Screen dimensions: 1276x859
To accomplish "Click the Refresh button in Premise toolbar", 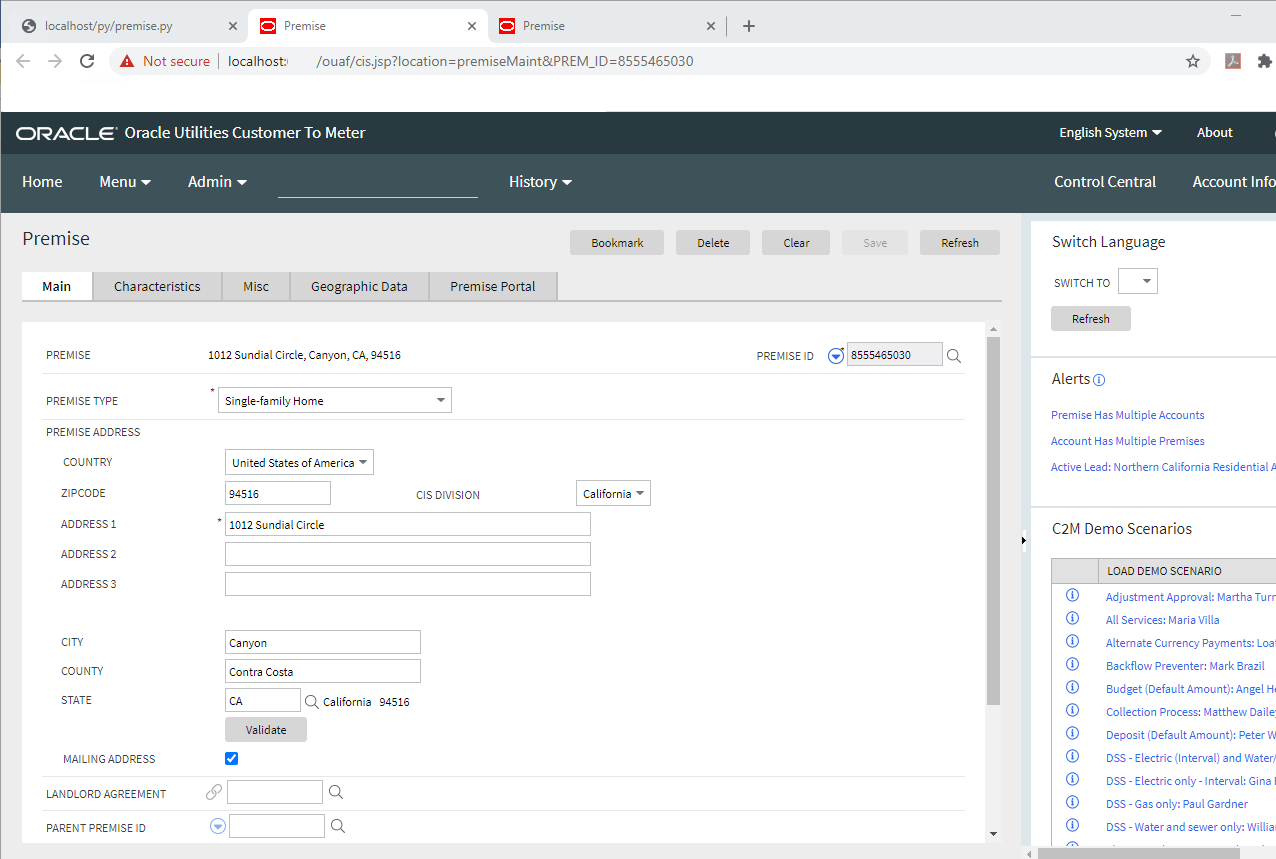I will click(x=960, y=243).
